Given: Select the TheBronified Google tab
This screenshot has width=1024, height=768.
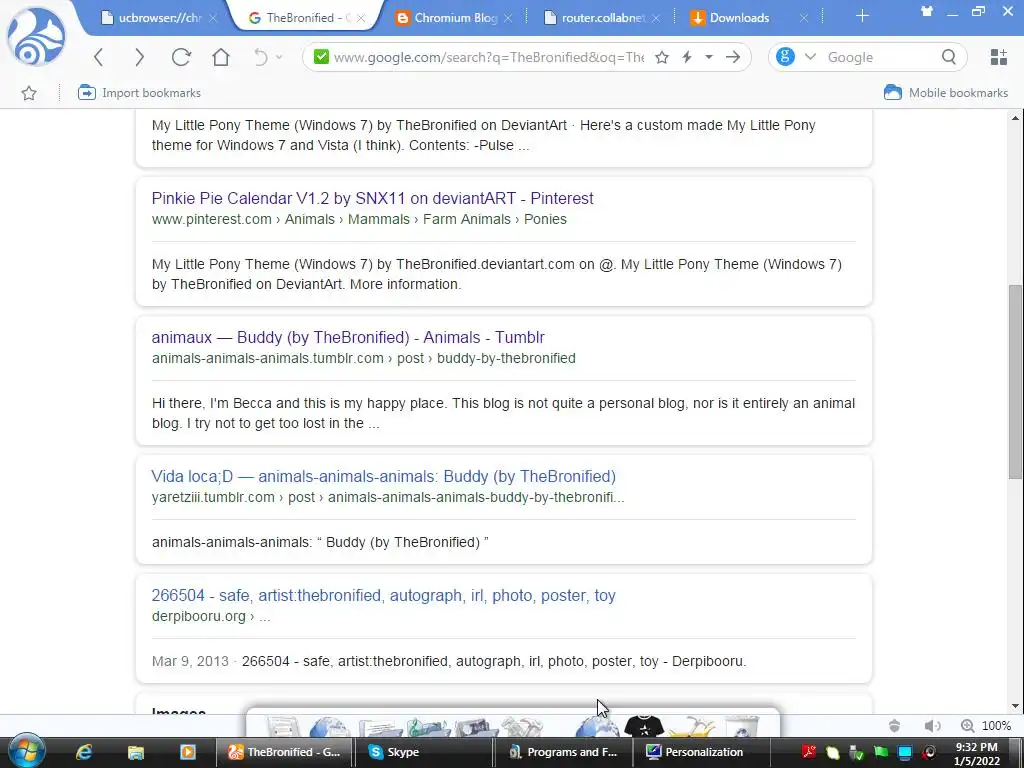Looking at the screenshot, I should pos(299,18).
